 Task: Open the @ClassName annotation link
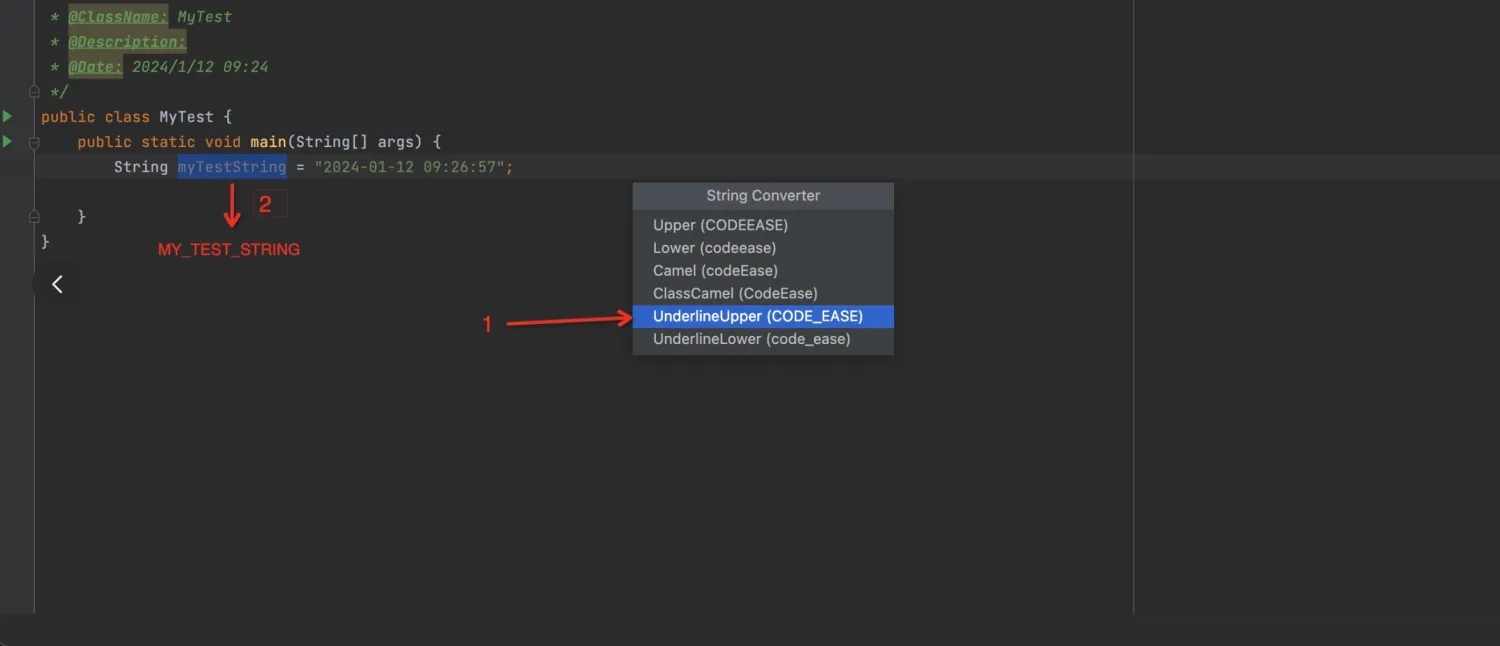[x=117, y=16]
